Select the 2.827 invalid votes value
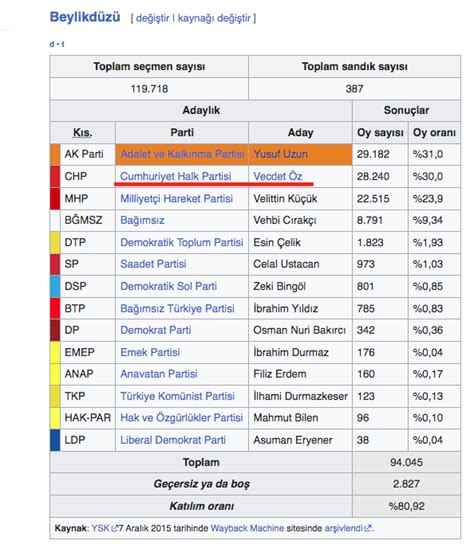Viewport: 474px width, 560px height. pos(406,484)
